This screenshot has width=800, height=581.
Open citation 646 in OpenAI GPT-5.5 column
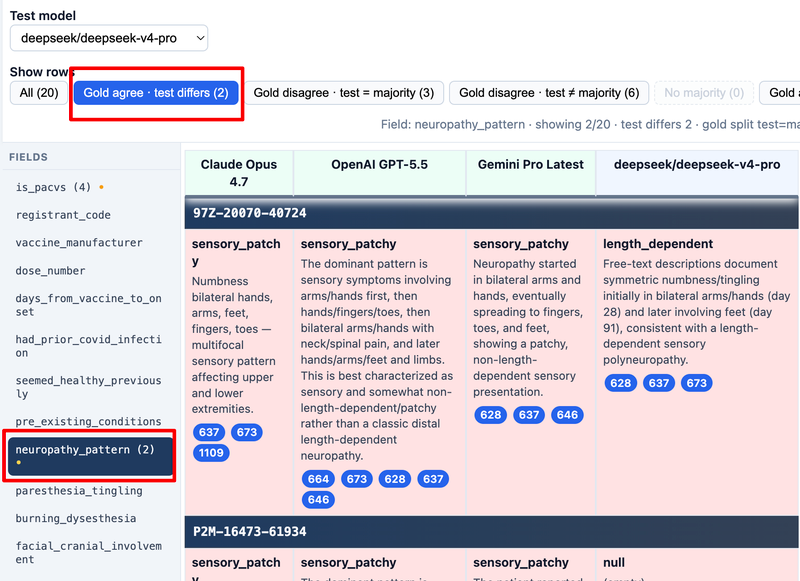318,500
